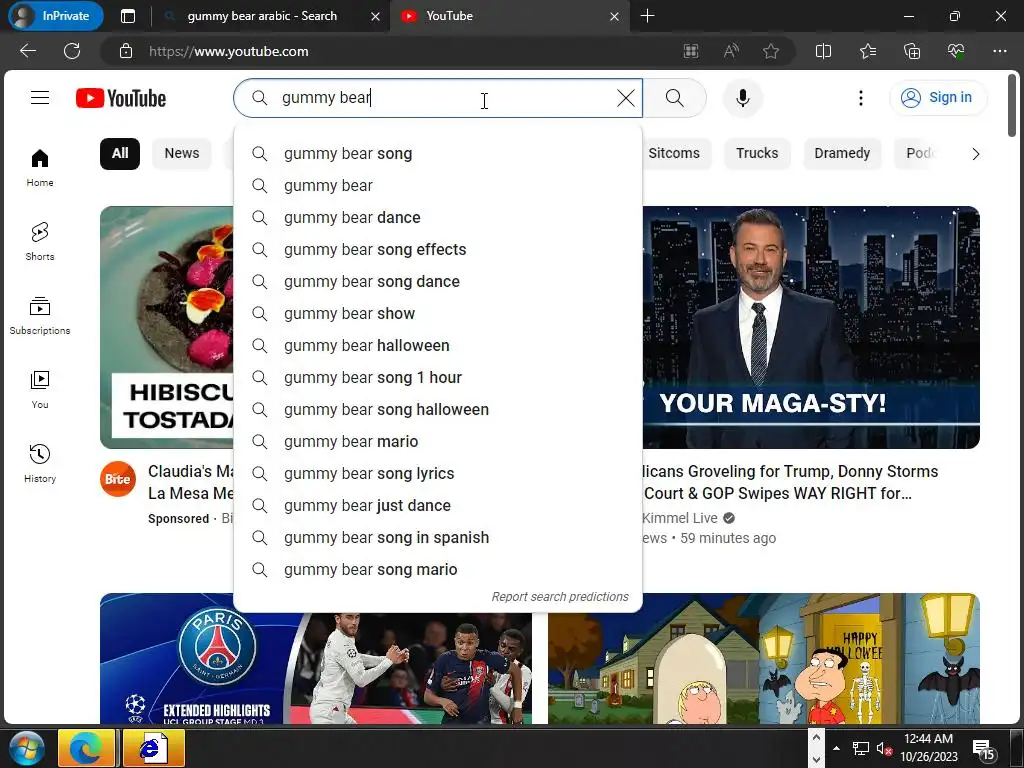
Task: Choose suggestion gummy bear song dance
Action: [438, 281]
